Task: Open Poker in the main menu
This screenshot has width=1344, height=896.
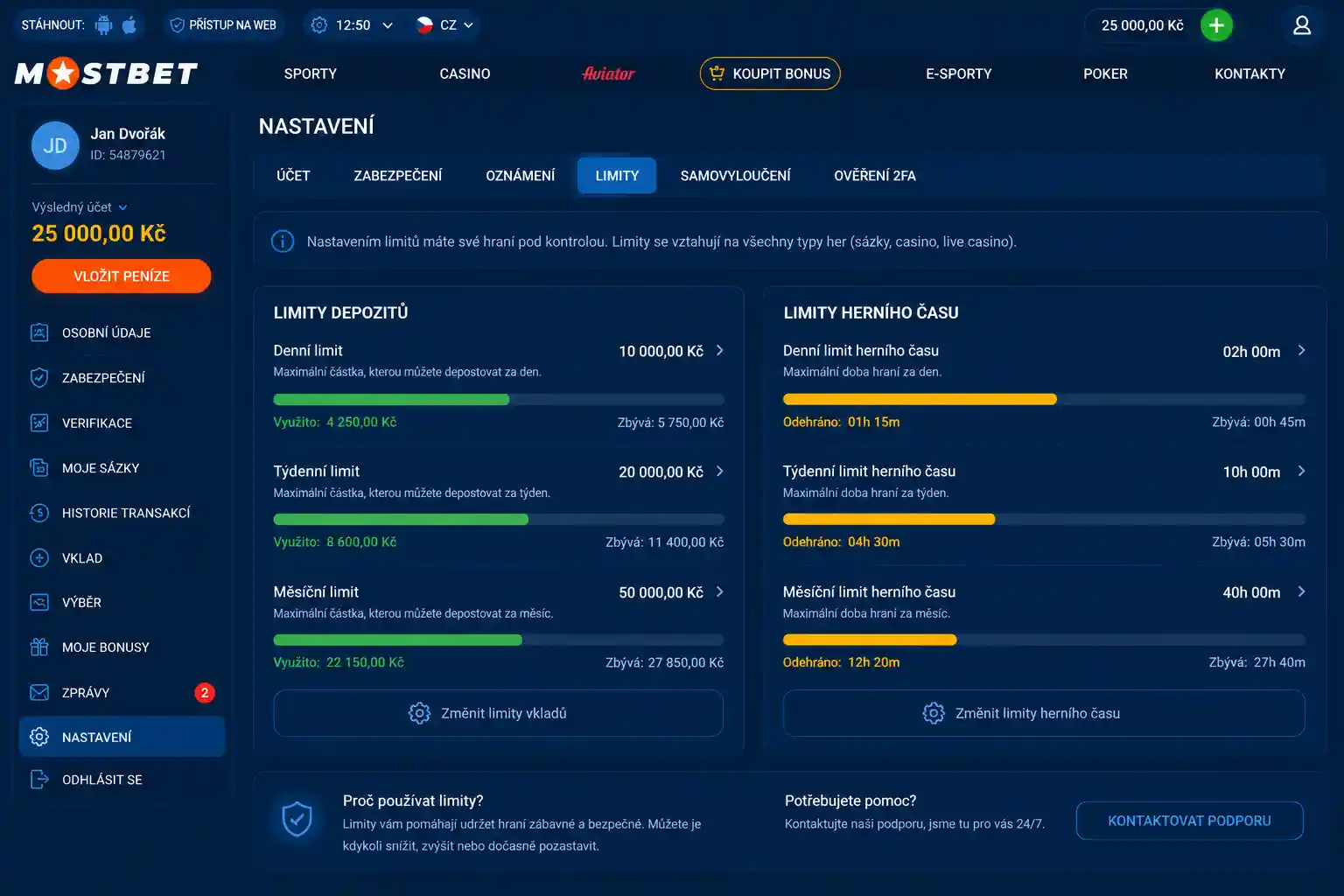Action: click(x=1105, y=74)
